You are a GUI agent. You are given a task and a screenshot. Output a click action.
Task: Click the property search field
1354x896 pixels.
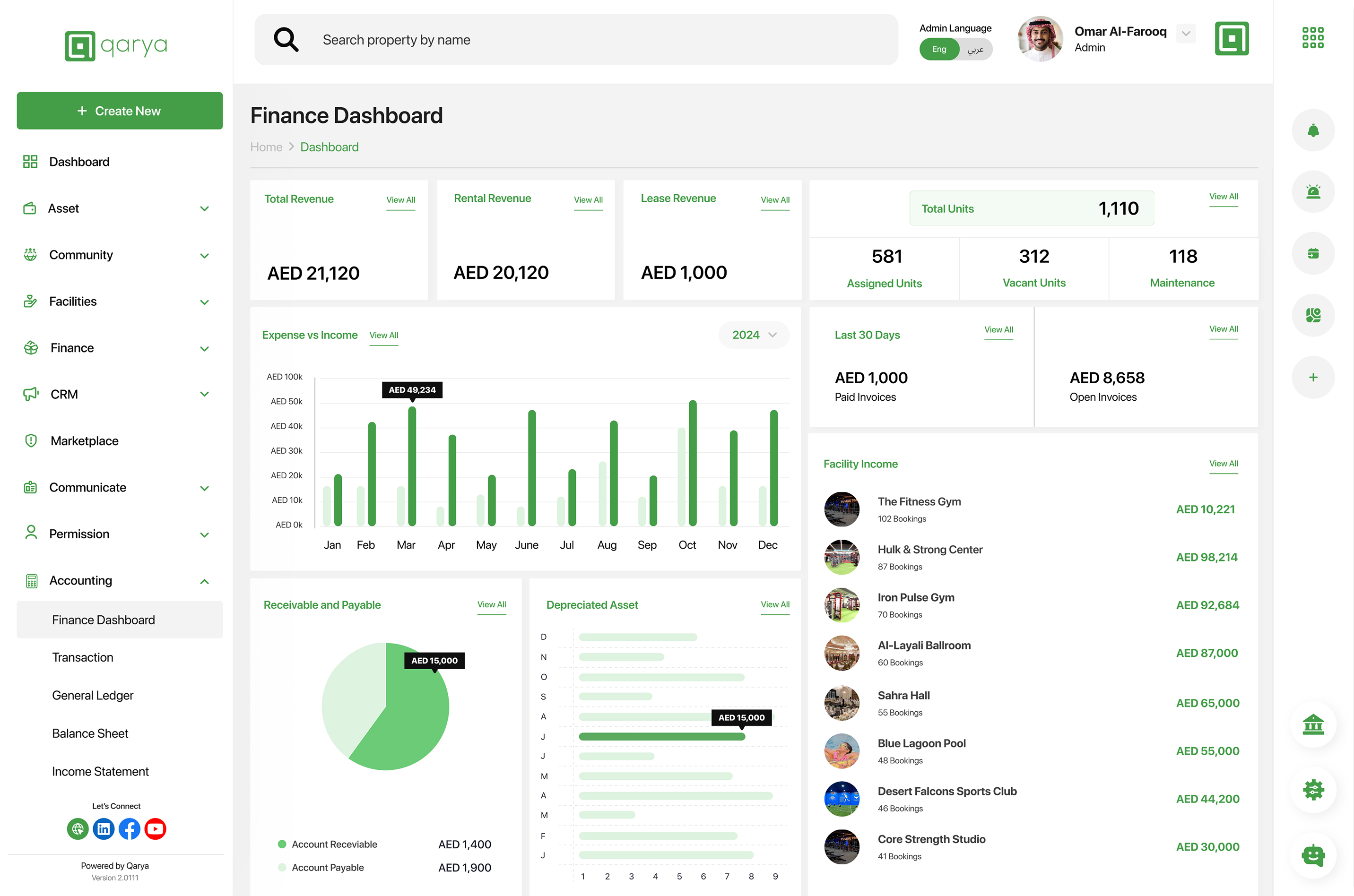pyautogui.click(x=572, y=39)
